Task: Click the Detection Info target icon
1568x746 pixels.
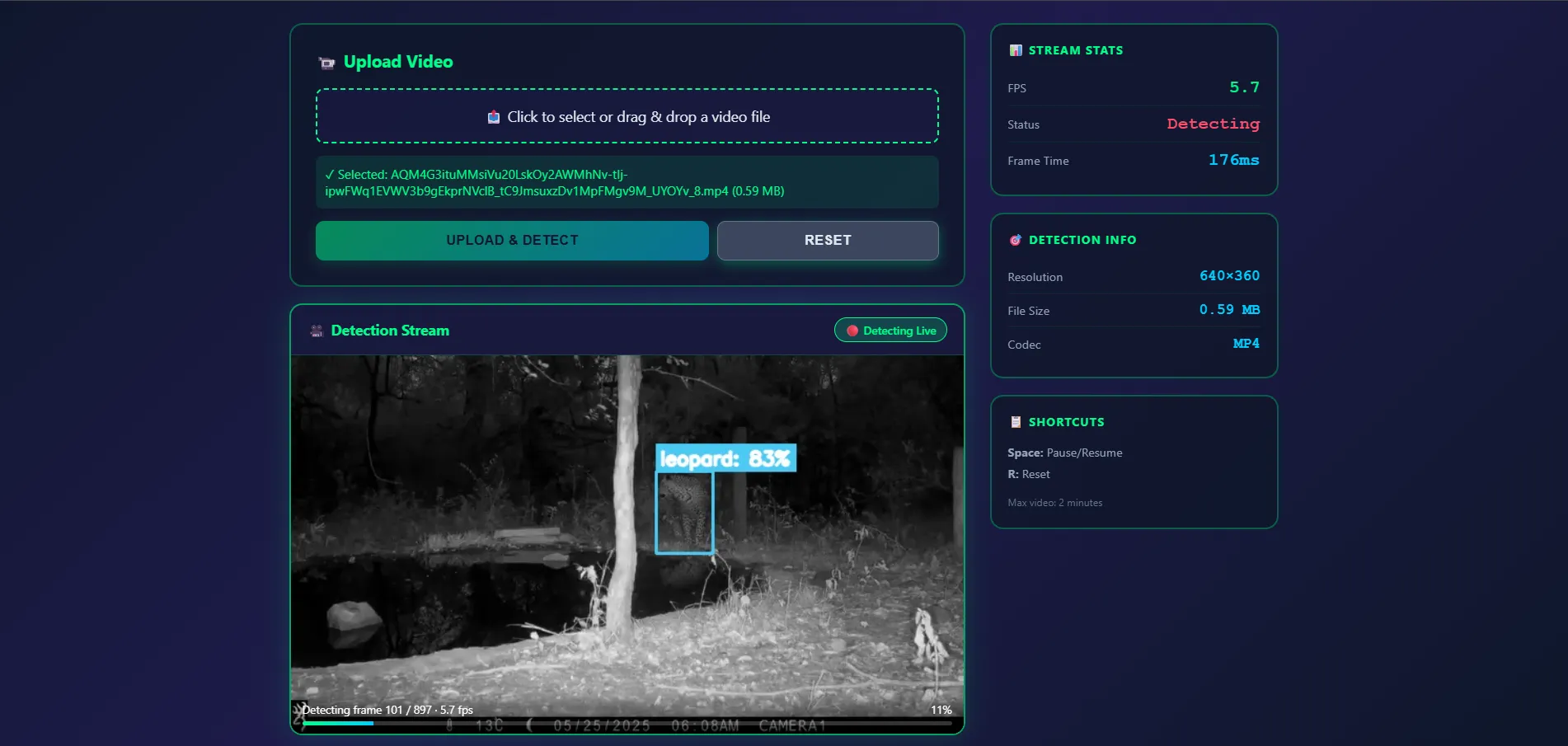Action: click(1016, 240)
